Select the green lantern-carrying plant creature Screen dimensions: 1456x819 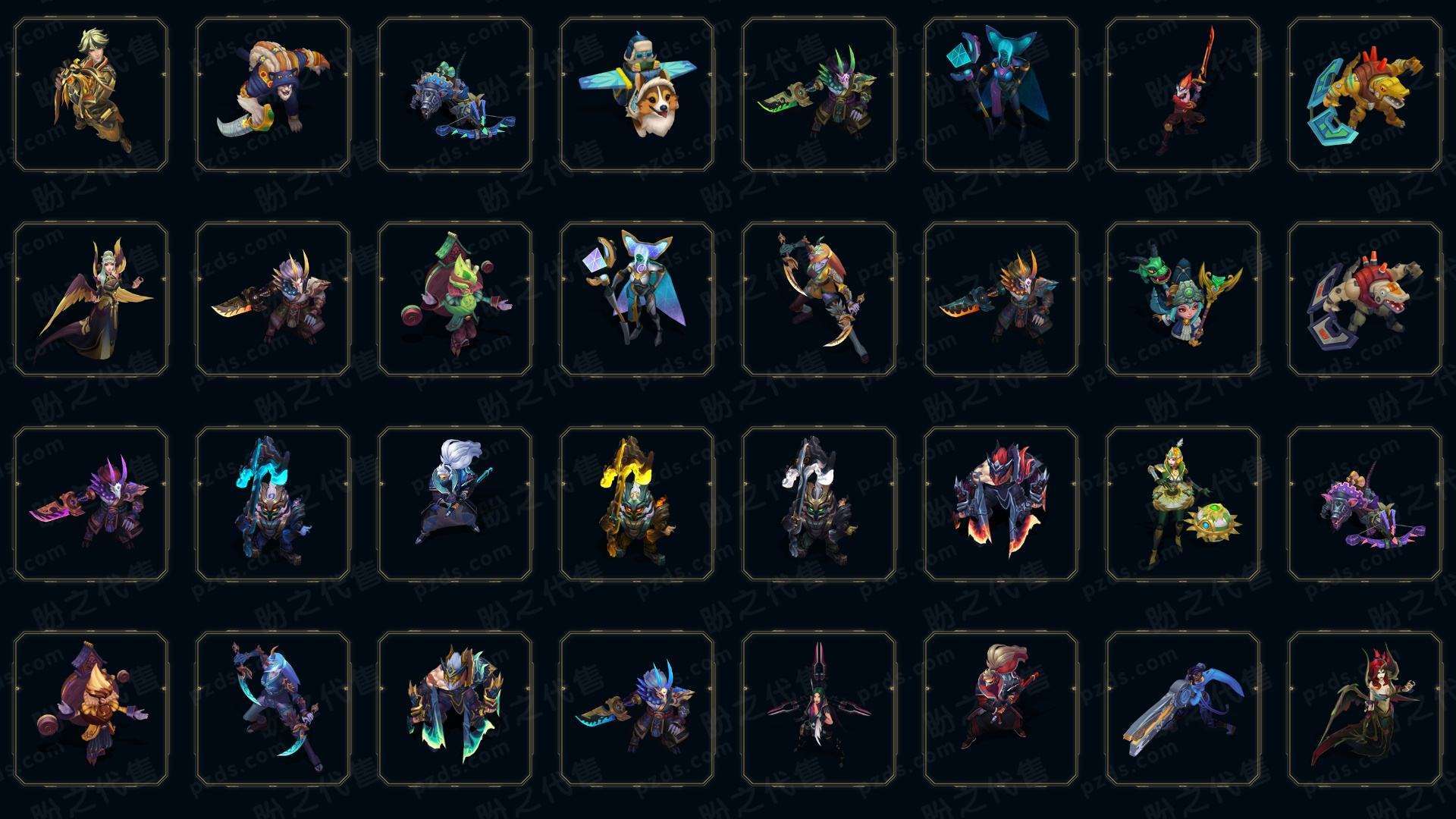pos(455,299)
